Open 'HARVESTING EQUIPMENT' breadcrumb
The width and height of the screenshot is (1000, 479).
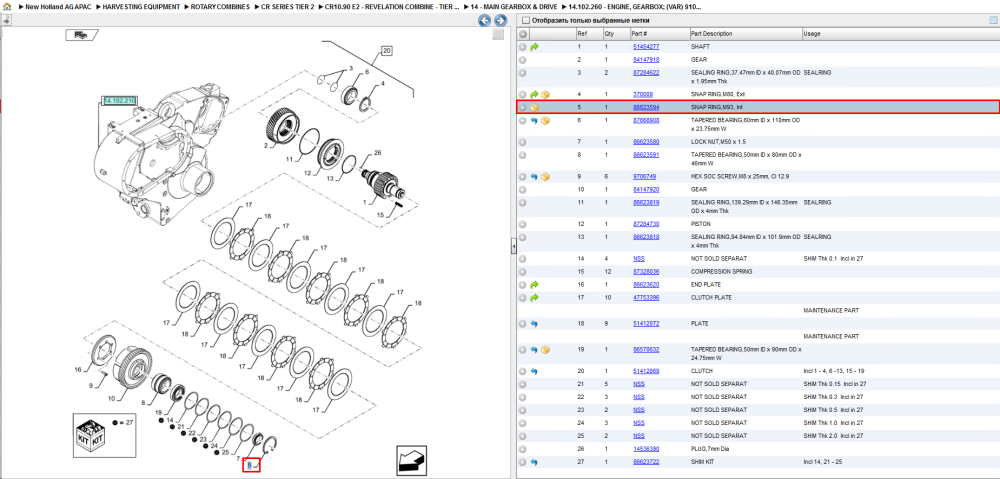point(141,6)
